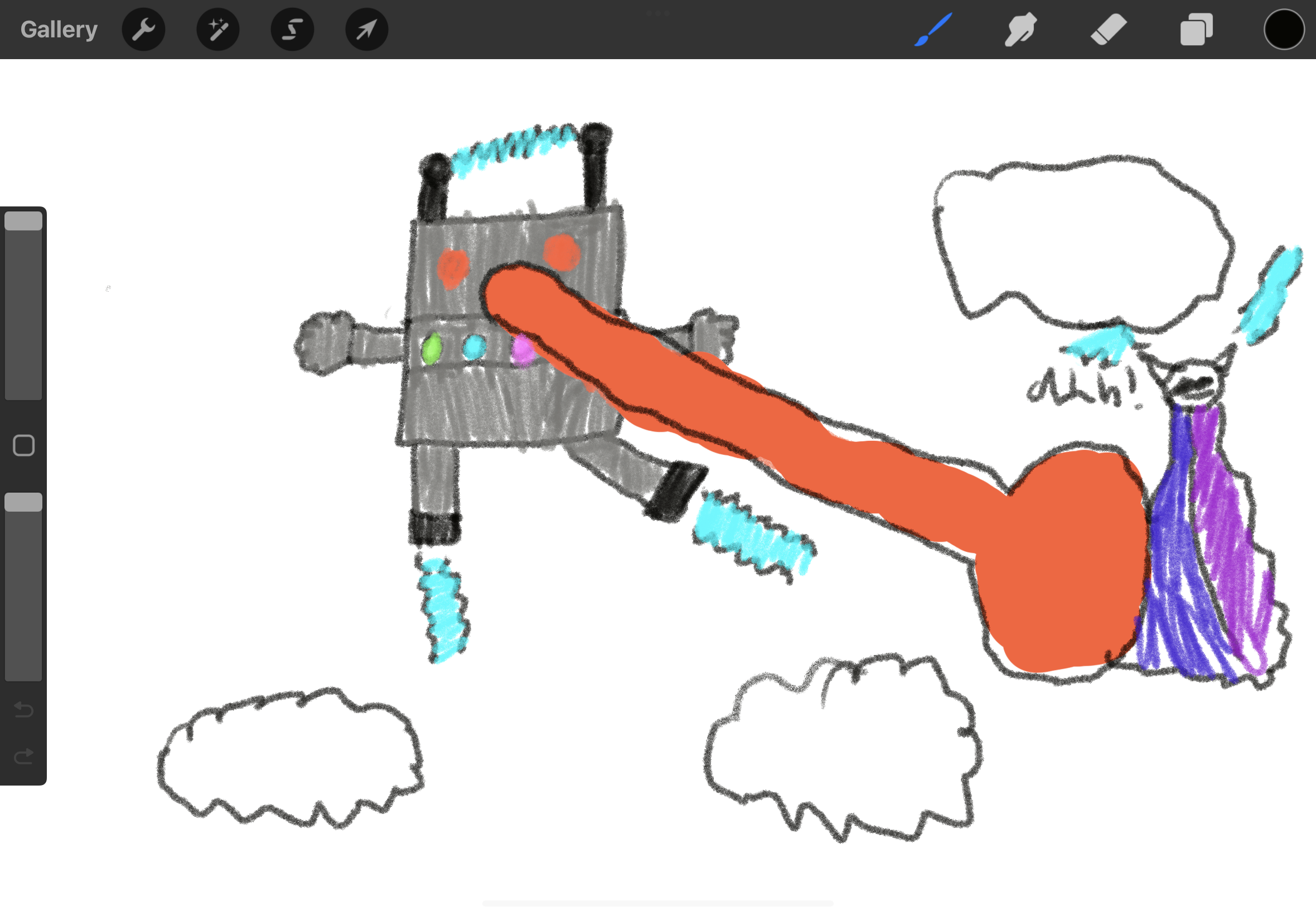Select the Smudge finger tool

1020,29
